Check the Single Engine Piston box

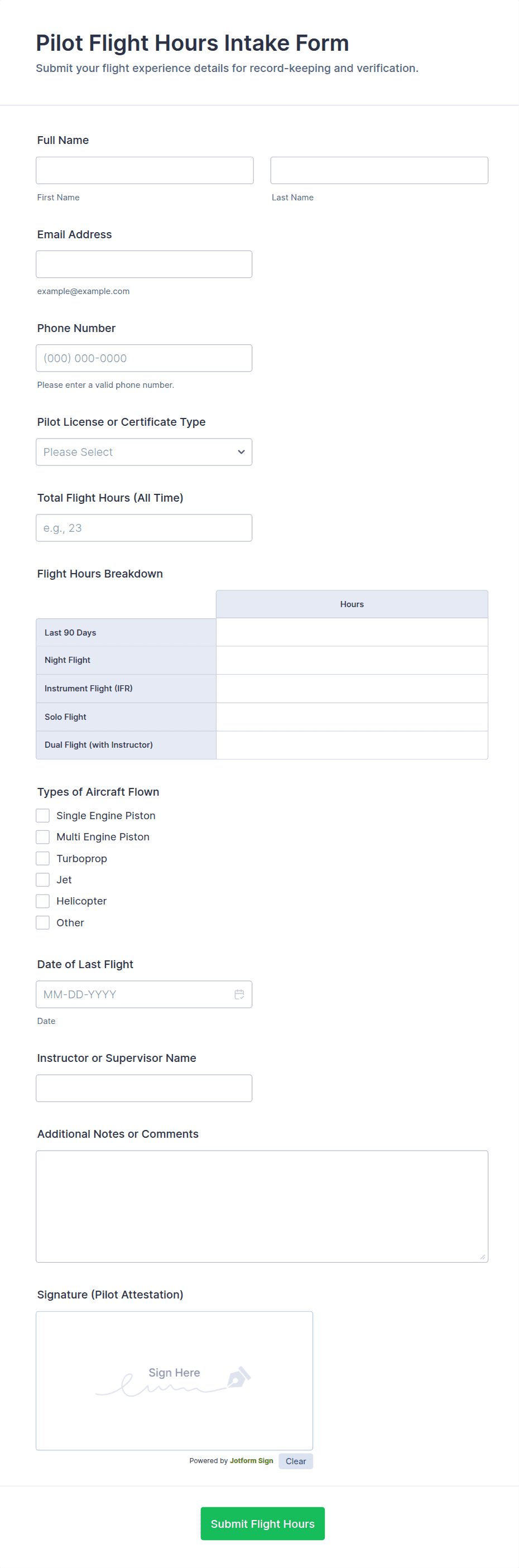(x=42, y=816)
